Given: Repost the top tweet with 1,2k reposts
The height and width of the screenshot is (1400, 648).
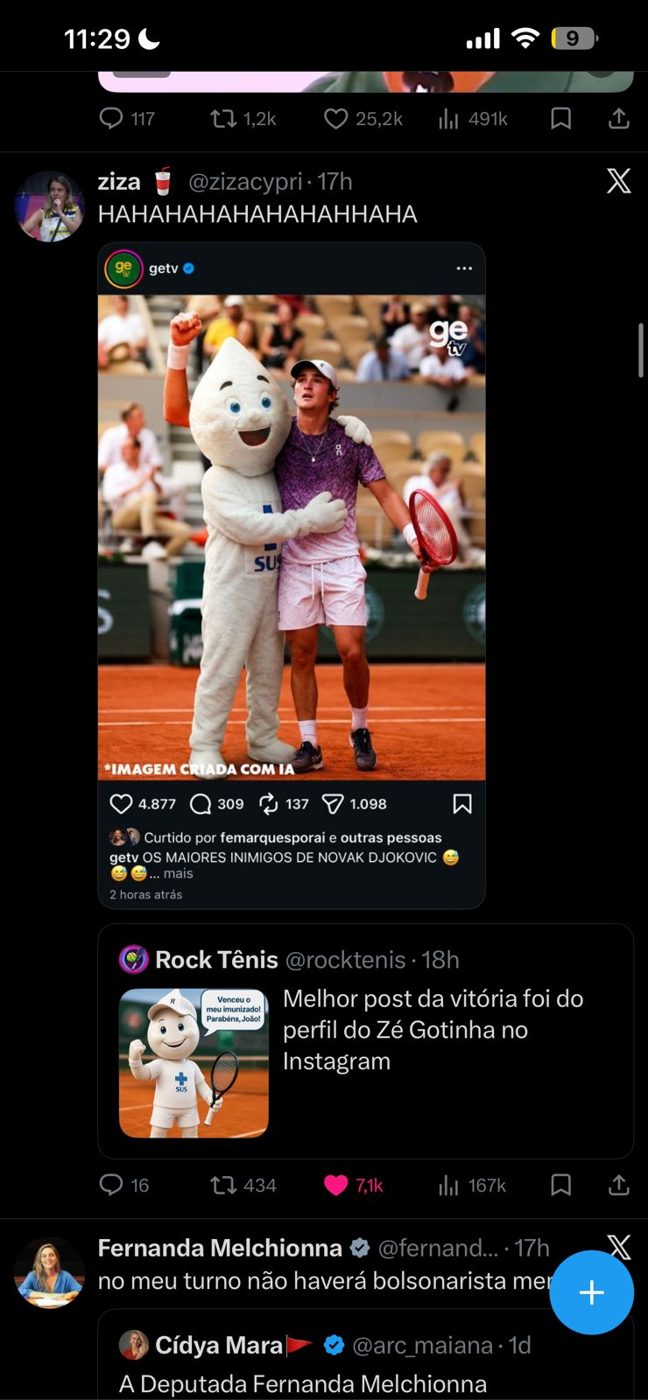Looking at the screenshot, I should pyautogui.click(x=243, y=119).
